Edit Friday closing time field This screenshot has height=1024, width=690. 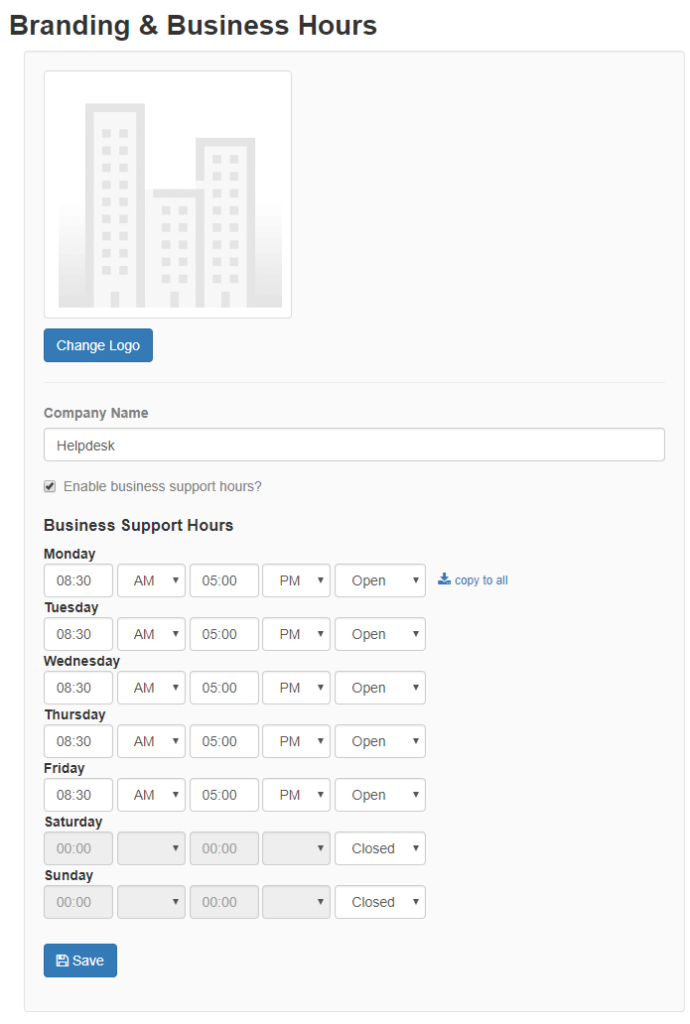[x=224, y=795]
